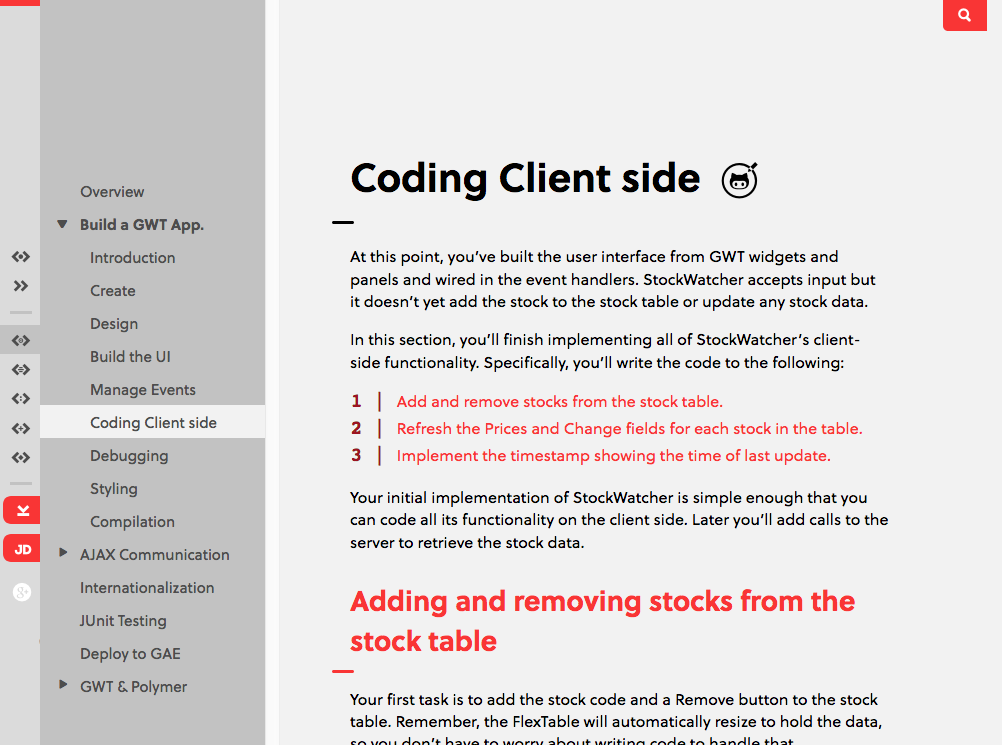Viewport: 1002px width, 745px height.
Task: Select Overview in the sidebar
Action: (x=112, y=192)
